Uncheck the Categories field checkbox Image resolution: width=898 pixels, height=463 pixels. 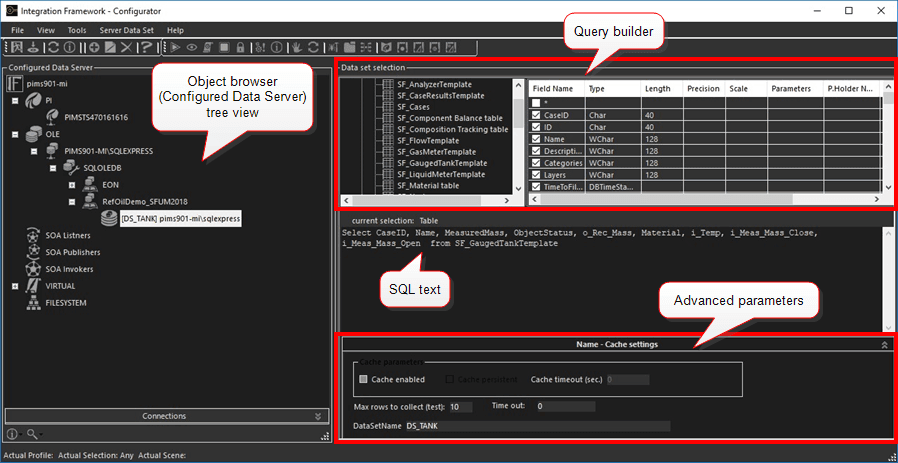coord(536,163)
